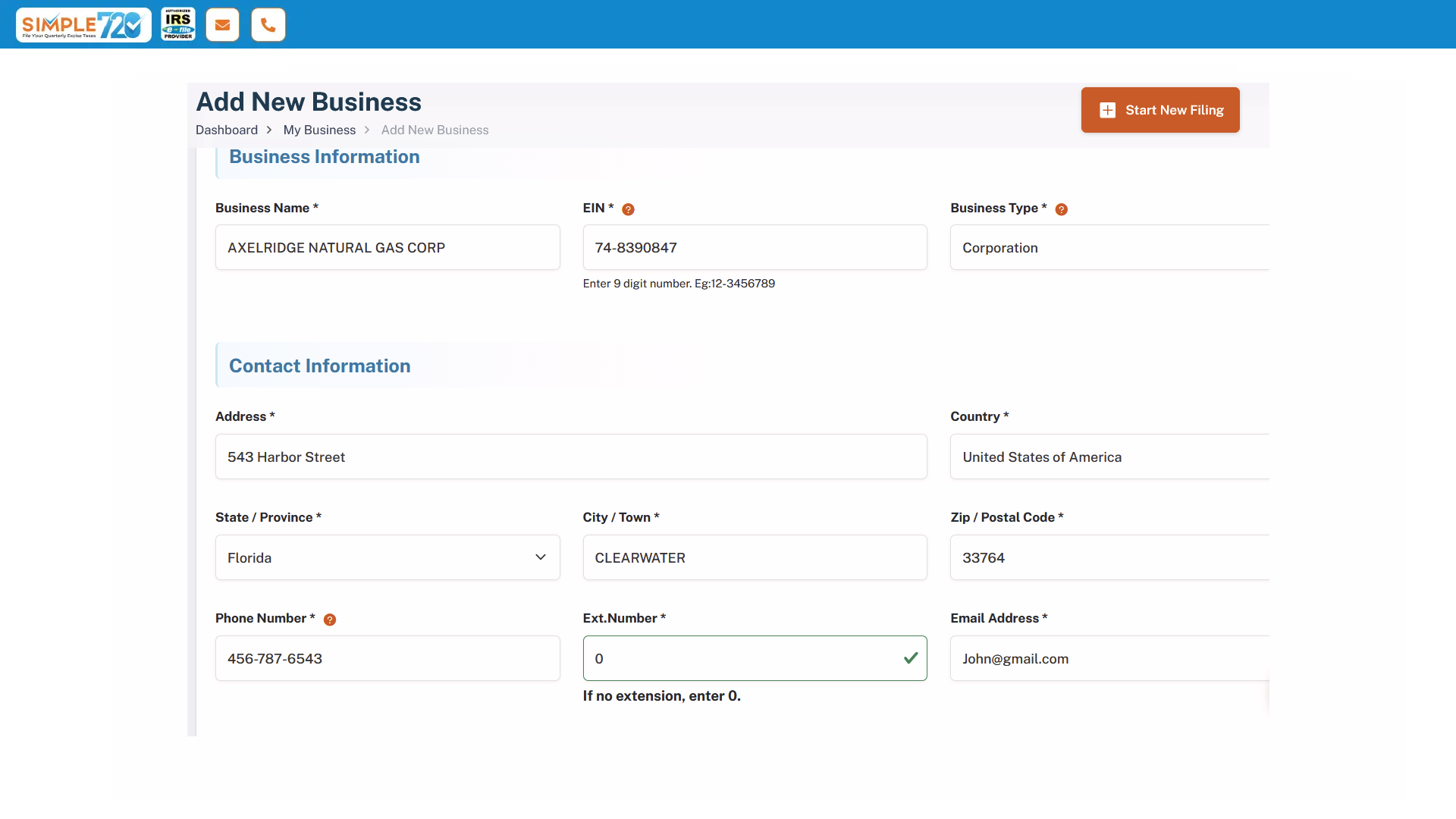Click the Ext.Number field
1456x819 pixels.
coord(755,658)
